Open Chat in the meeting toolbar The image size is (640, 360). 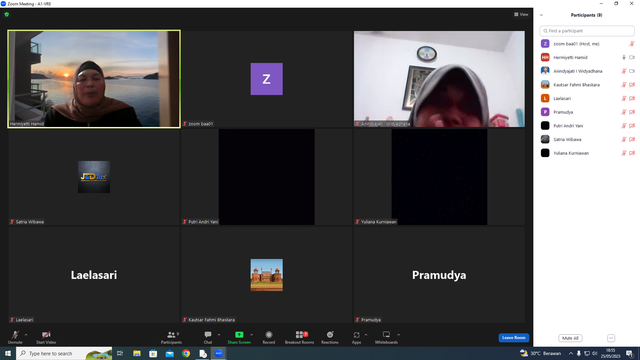coord(208,337)
